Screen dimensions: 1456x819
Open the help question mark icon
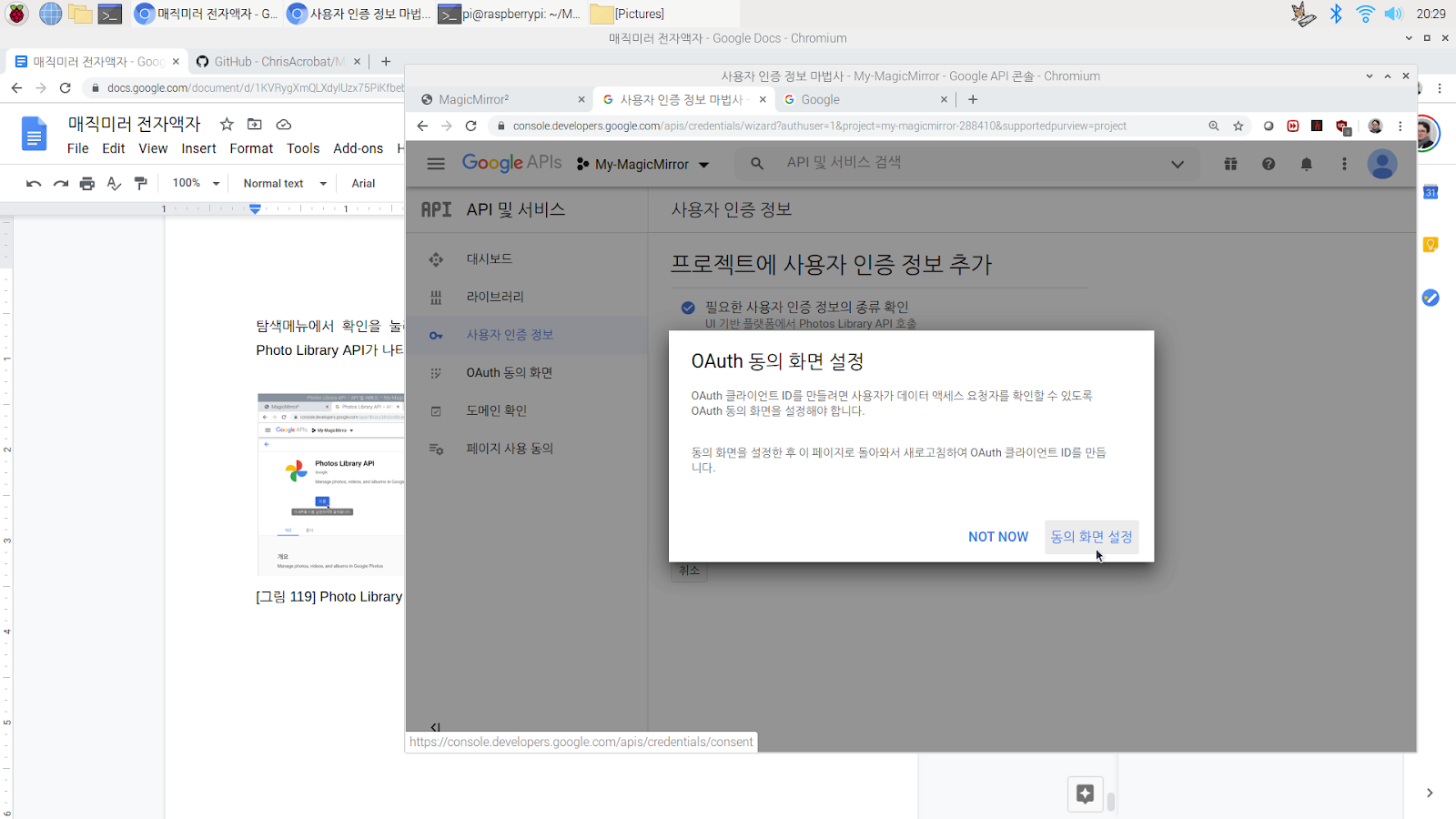click(1269, 164)
